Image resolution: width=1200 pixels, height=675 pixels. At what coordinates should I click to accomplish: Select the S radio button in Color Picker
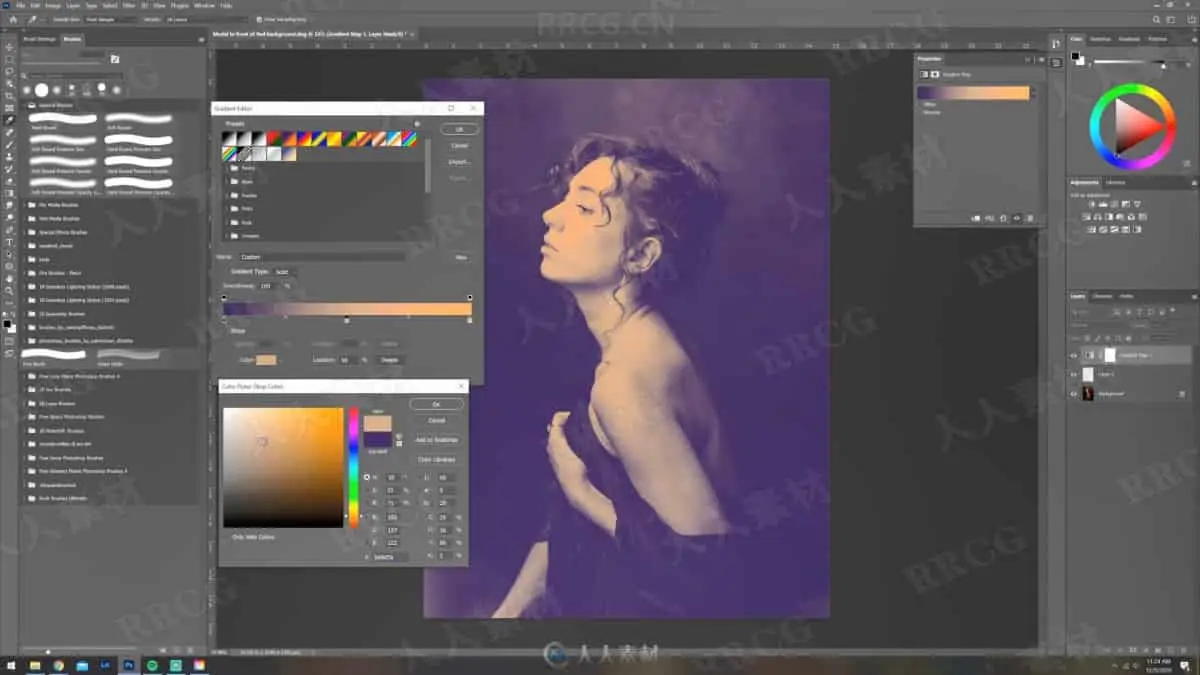pos(367,490)
